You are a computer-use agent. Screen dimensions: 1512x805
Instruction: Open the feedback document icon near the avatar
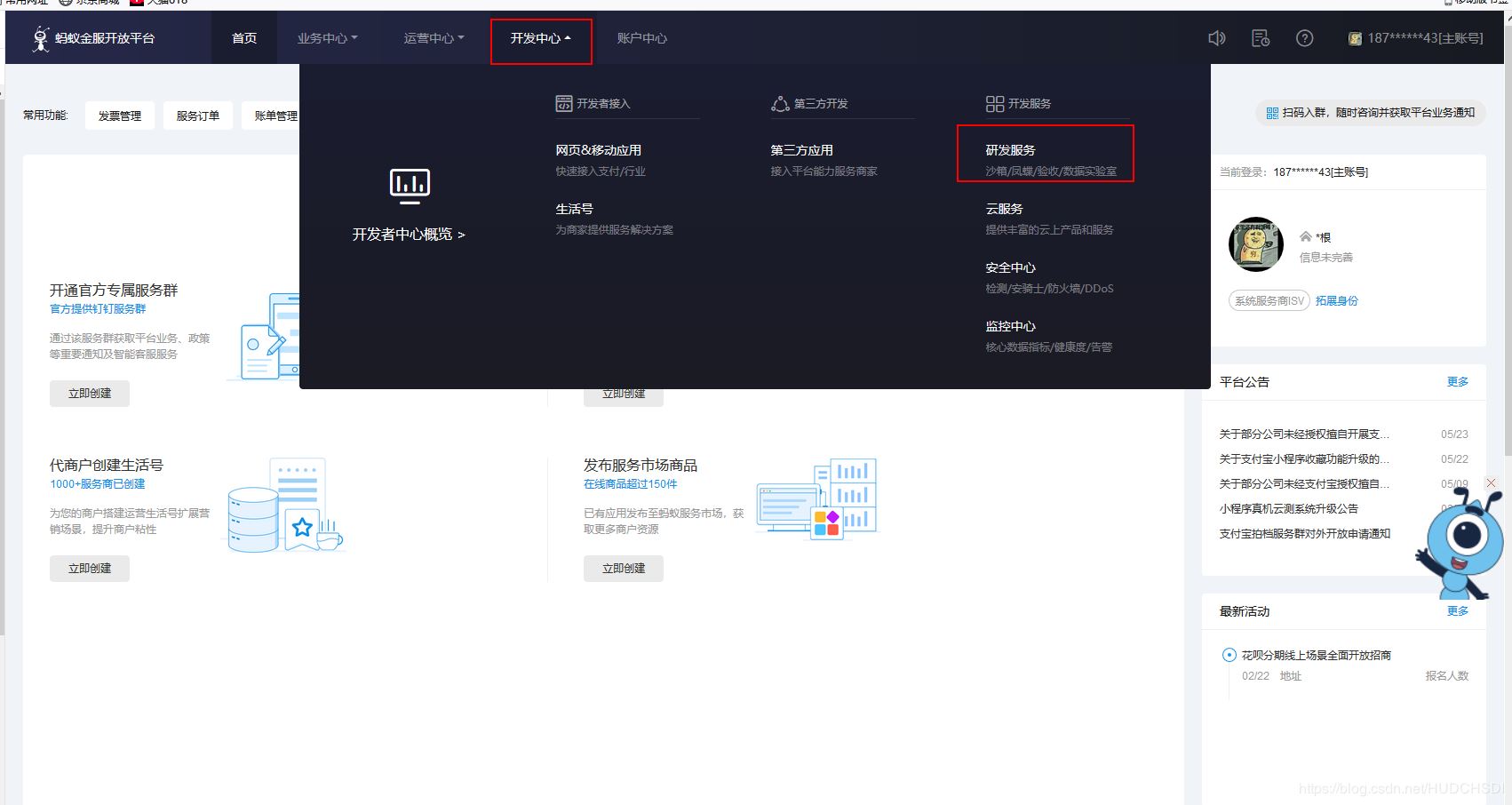[1260, 38]
